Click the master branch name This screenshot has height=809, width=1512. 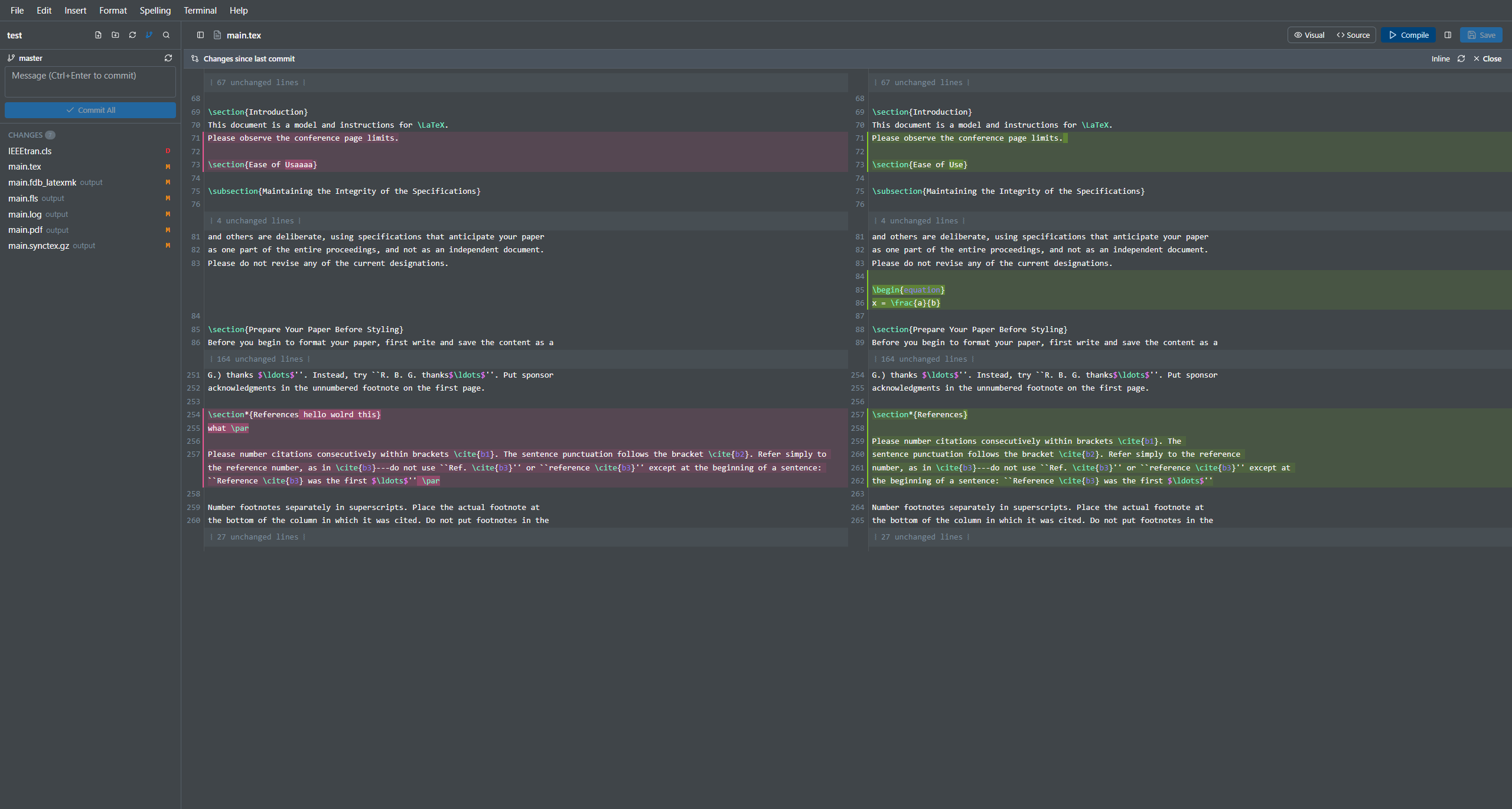[31, 58]
